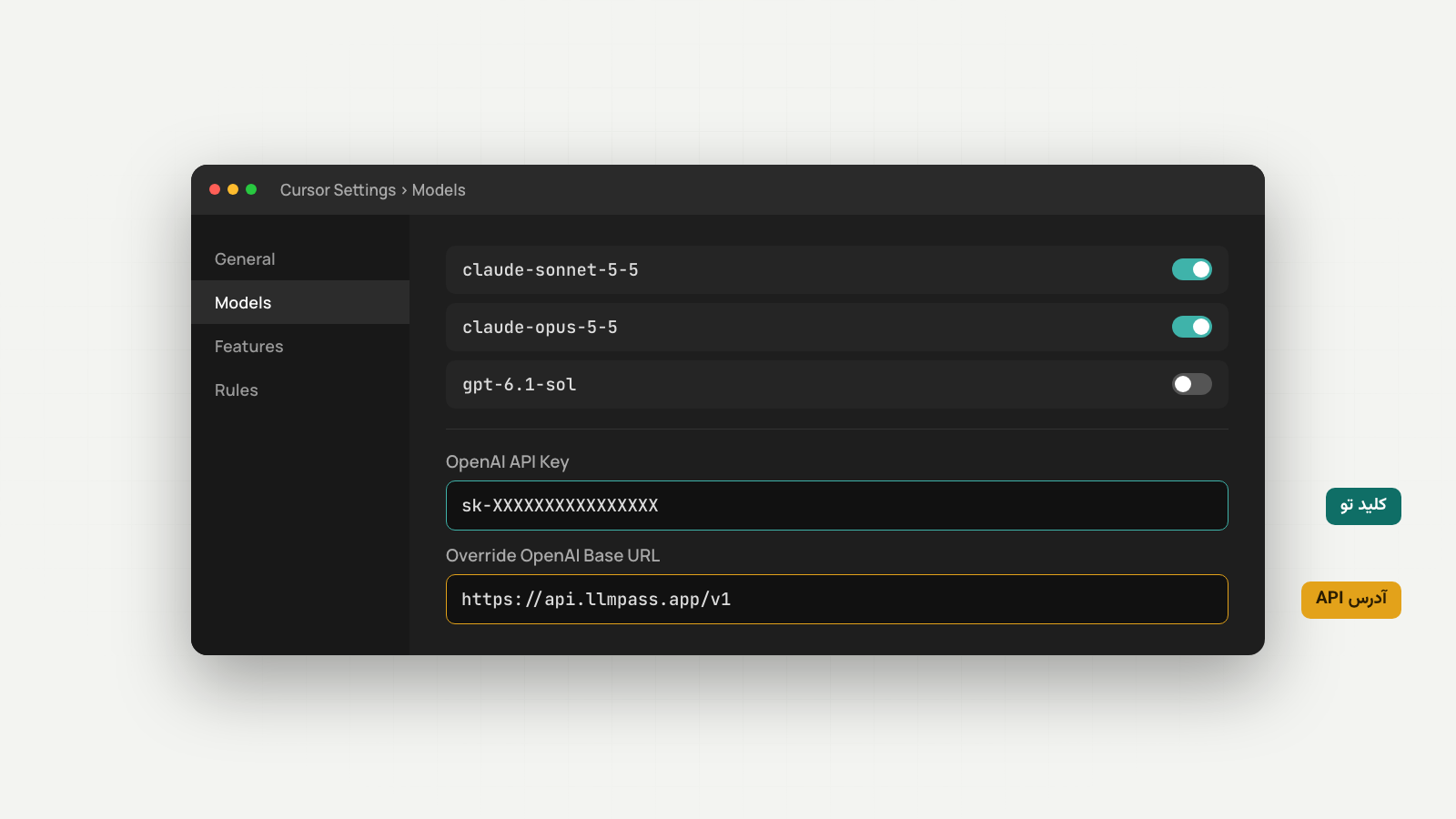The height and width of the screenshot is (819, 1456).
Task: Open the General settings section
Action: tap(300, 258)
